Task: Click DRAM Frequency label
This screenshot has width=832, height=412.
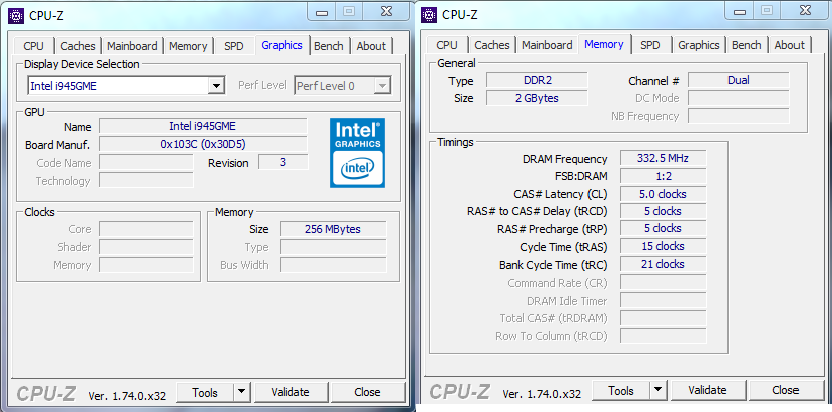Action: (x=565, y=159)
